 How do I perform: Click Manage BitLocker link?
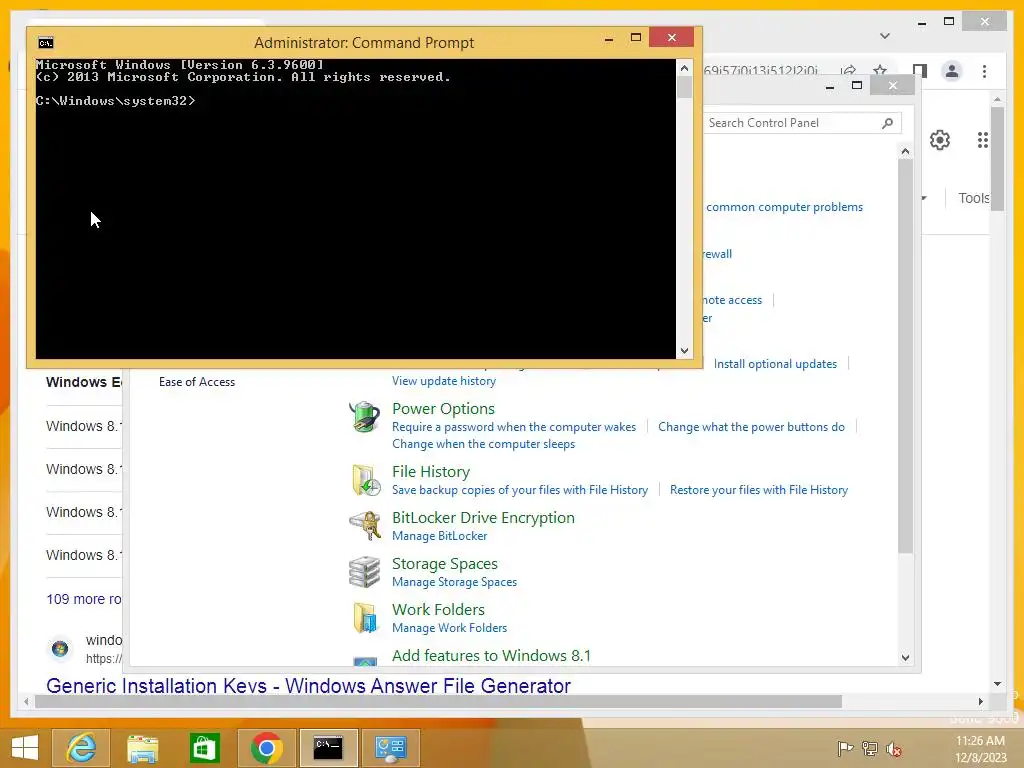tap(440, 536)
